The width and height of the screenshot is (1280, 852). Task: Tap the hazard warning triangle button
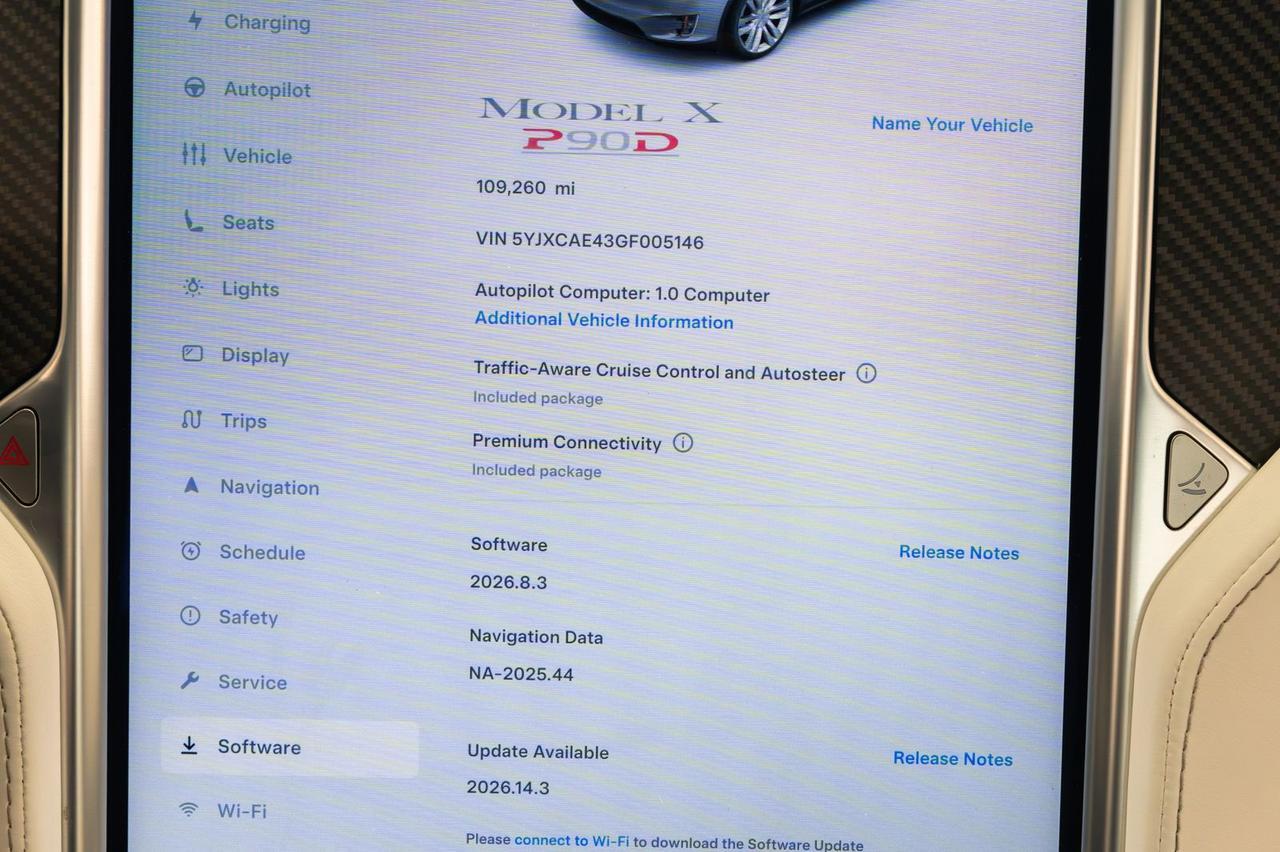(x=14, y=455)
